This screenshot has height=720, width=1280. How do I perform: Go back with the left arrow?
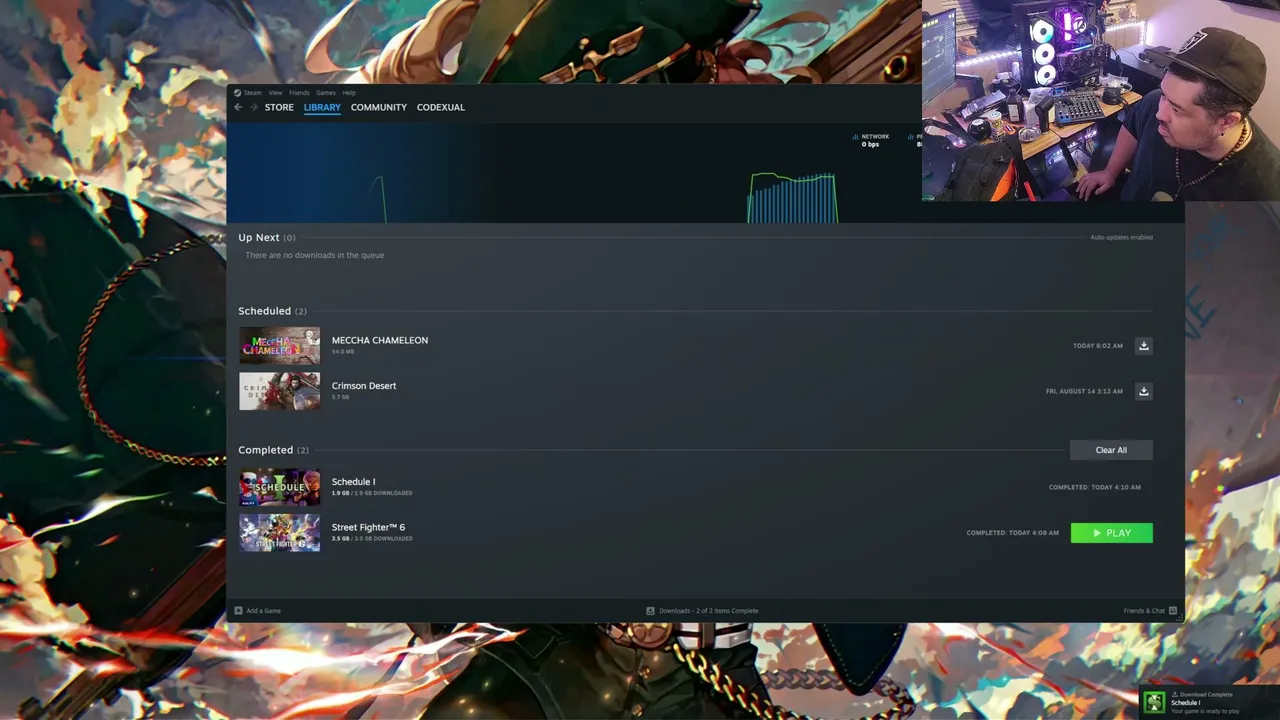click(x=238, y=107)
